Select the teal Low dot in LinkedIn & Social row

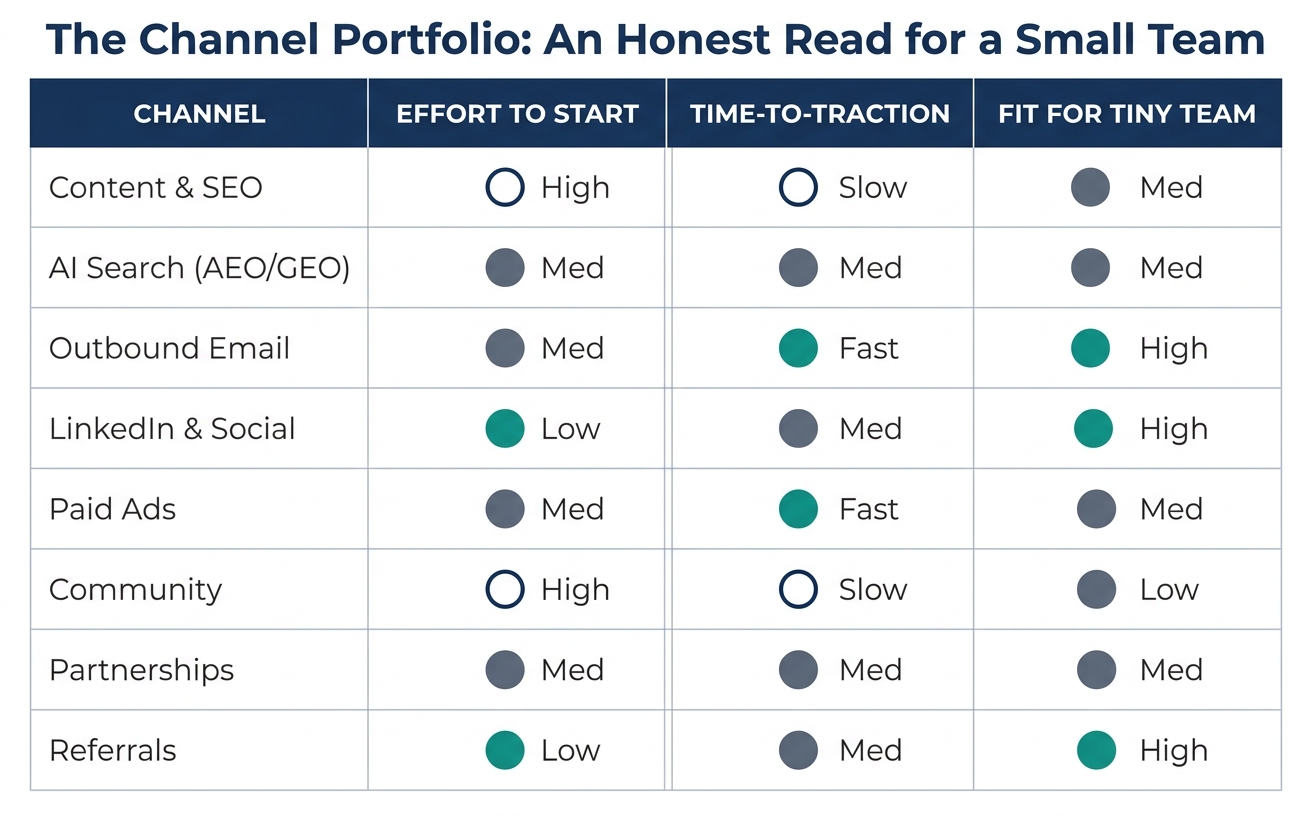(x=505, y=429)
